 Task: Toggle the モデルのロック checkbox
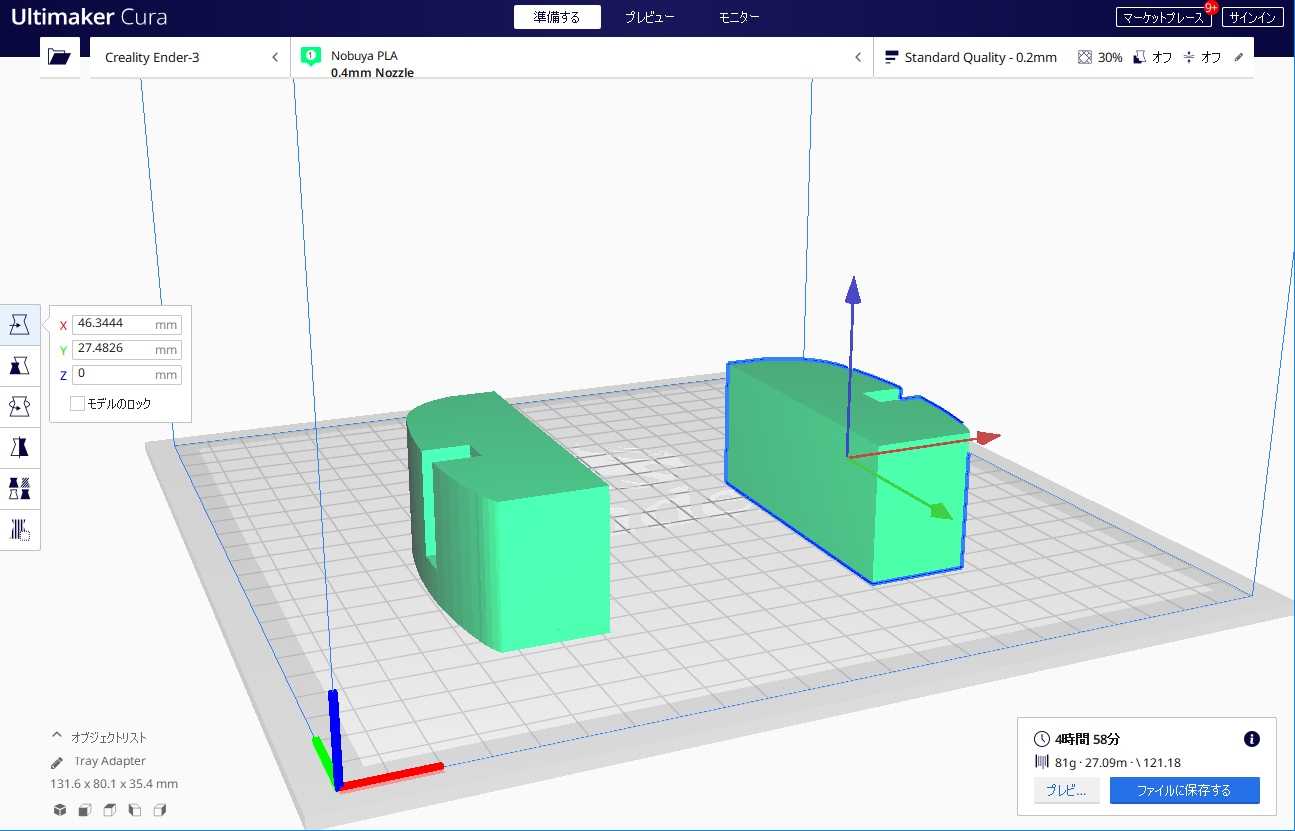tap(77, 403)
